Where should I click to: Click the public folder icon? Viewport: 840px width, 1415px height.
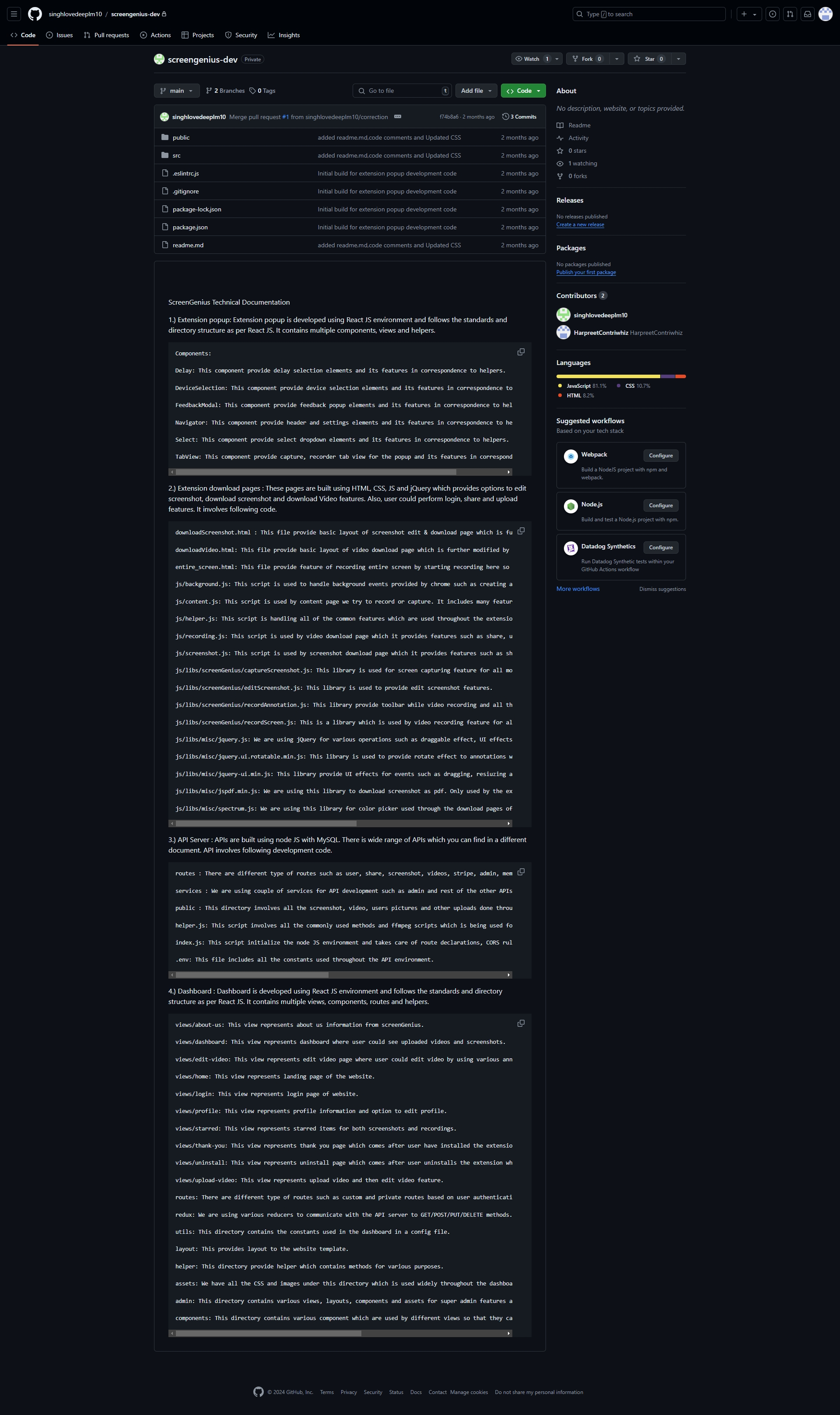click(x=164, y=137)
